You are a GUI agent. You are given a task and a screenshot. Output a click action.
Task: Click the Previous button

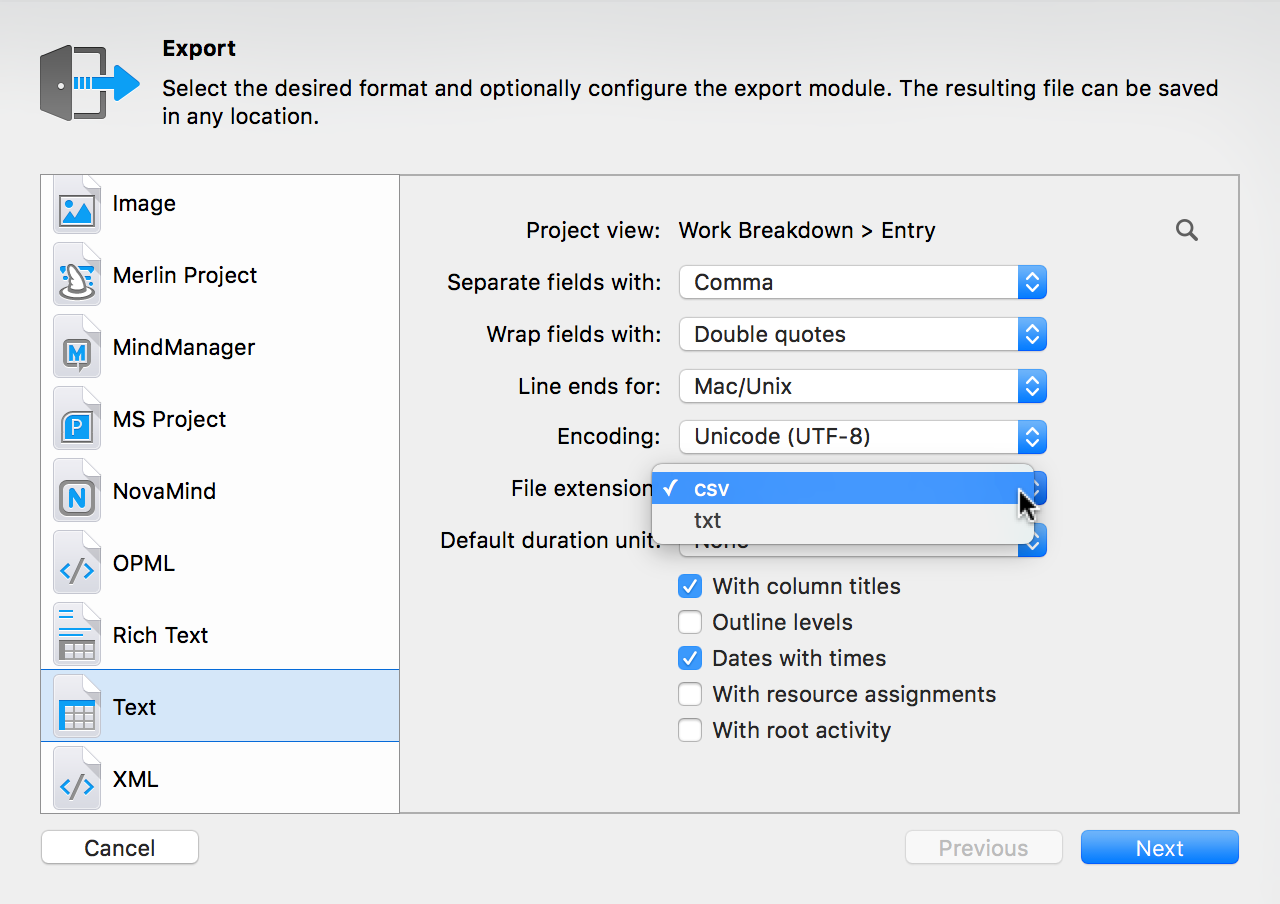click(x=984, y=848)
